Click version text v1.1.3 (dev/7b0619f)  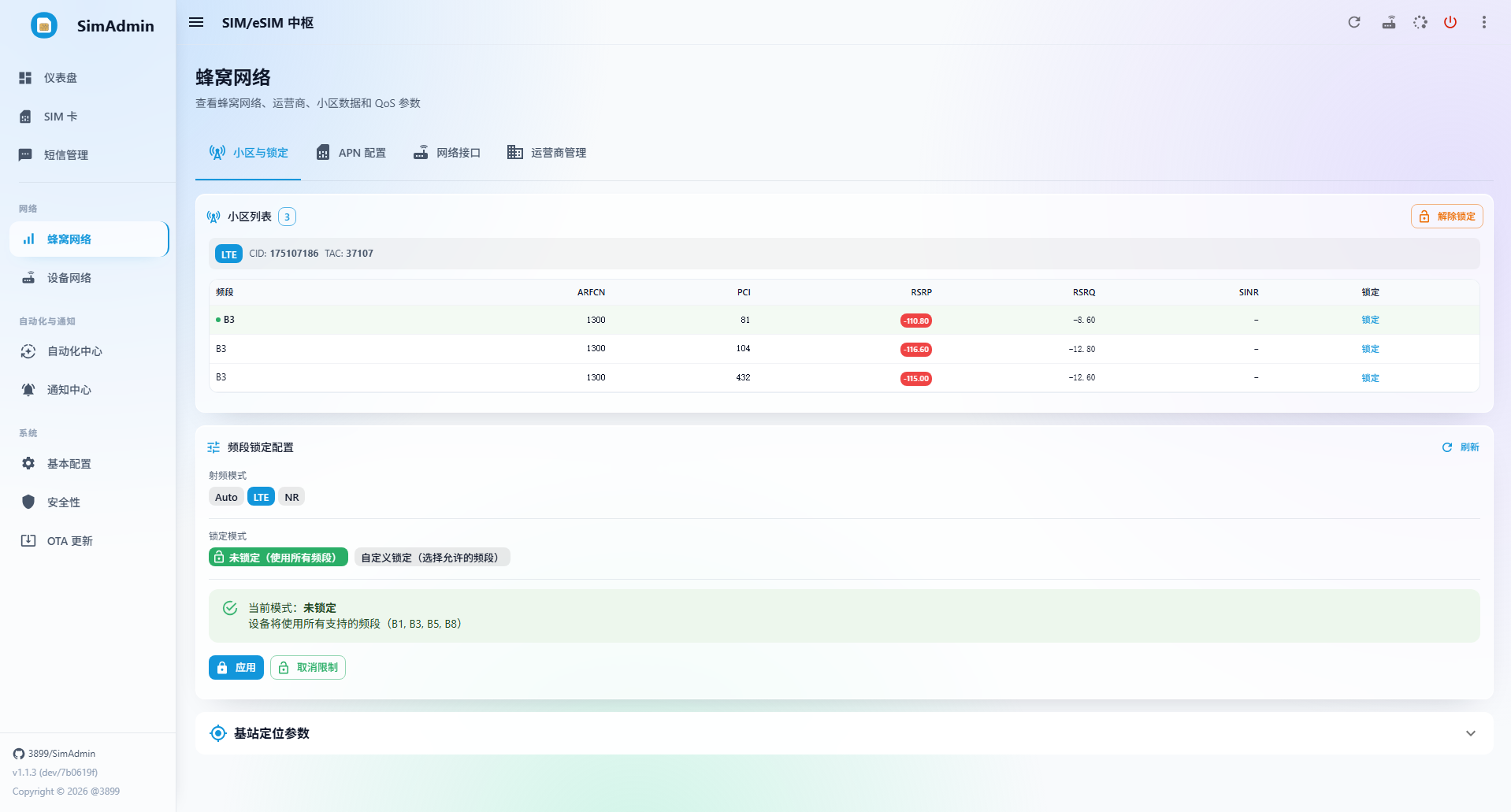pyautogui.click(x=55, y=773)
